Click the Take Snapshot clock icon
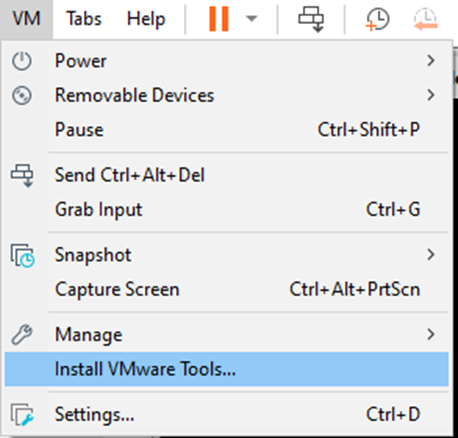 click(378, 20)
